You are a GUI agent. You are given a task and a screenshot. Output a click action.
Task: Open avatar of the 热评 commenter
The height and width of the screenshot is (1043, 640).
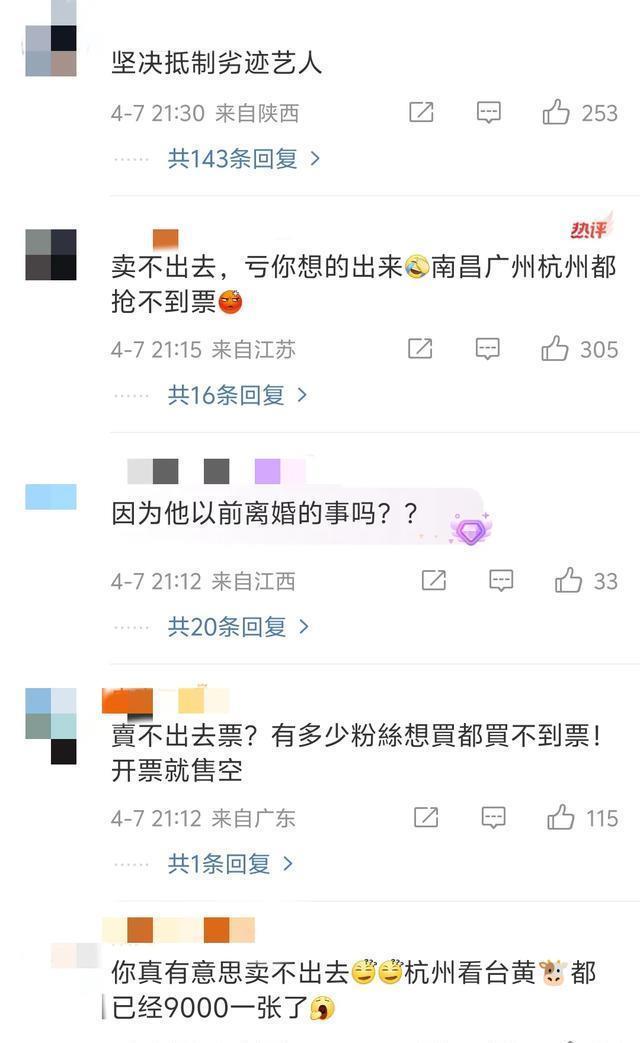[51, 254]
